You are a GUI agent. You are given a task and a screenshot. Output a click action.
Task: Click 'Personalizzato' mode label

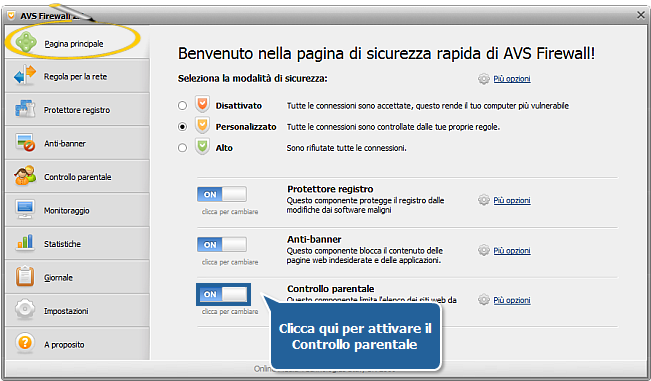pyautogui.click(x=246, y=127)
